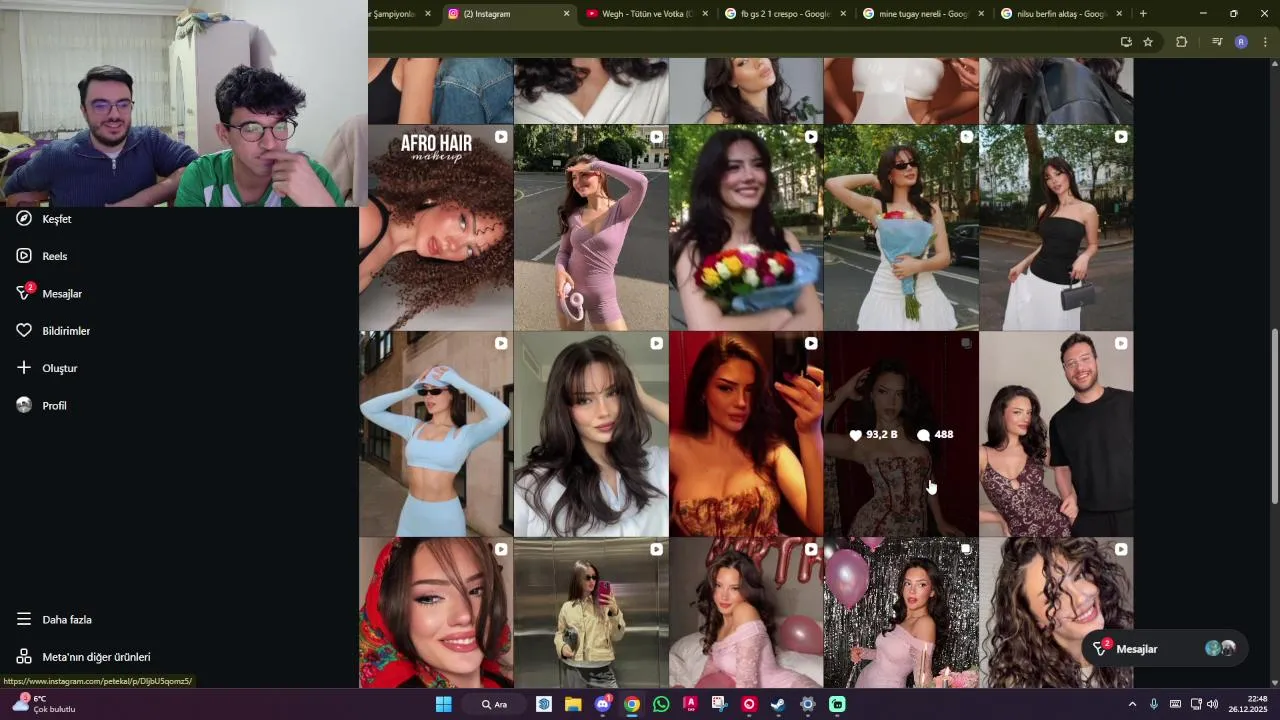Open browser extensions puzzle icon
The image size is (1280, 720).
click(x=1181, y=42)
